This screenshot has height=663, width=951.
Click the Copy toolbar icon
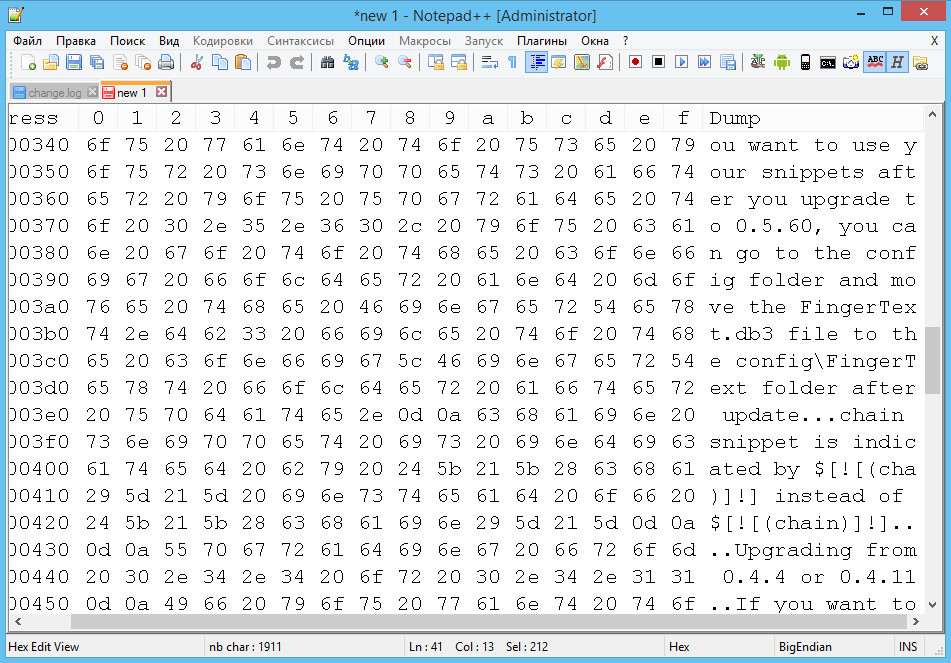[x=219, y=62]
